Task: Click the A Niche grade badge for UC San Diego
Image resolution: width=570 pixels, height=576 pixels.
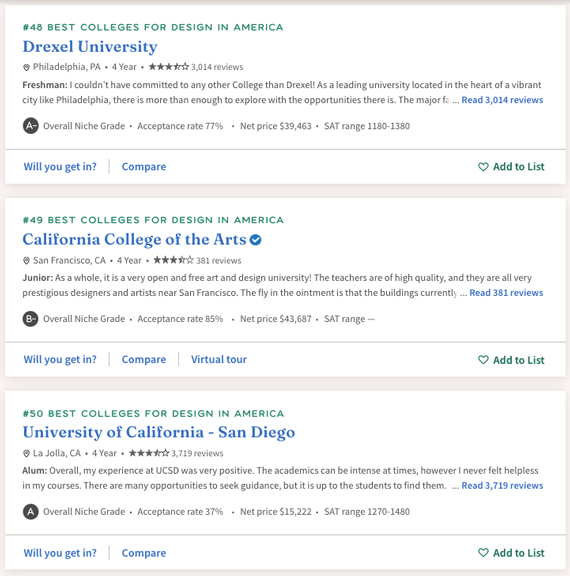Action: [x=31, y=512]
